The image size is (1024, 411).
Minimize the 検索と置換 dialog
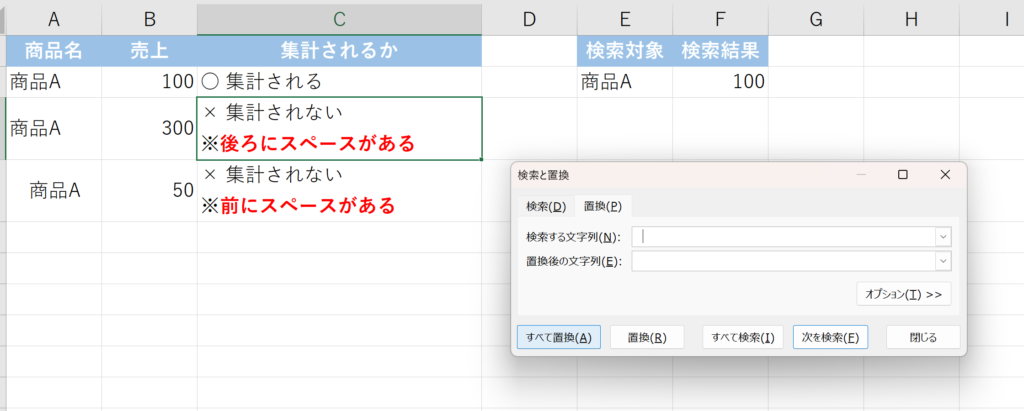pos(860,175)
